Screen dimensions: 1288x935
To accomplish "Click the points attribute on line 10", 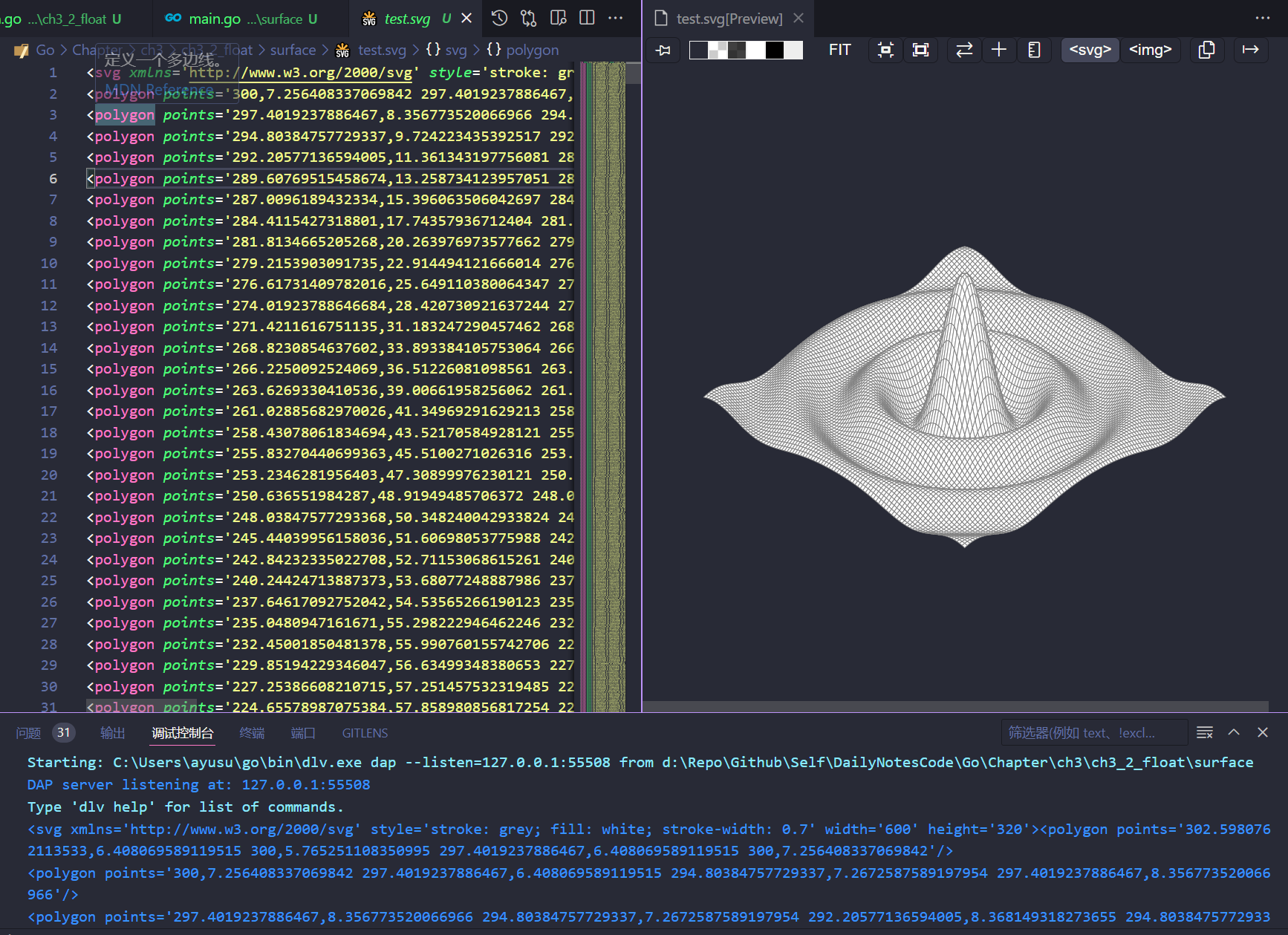I will pos(189,263).
